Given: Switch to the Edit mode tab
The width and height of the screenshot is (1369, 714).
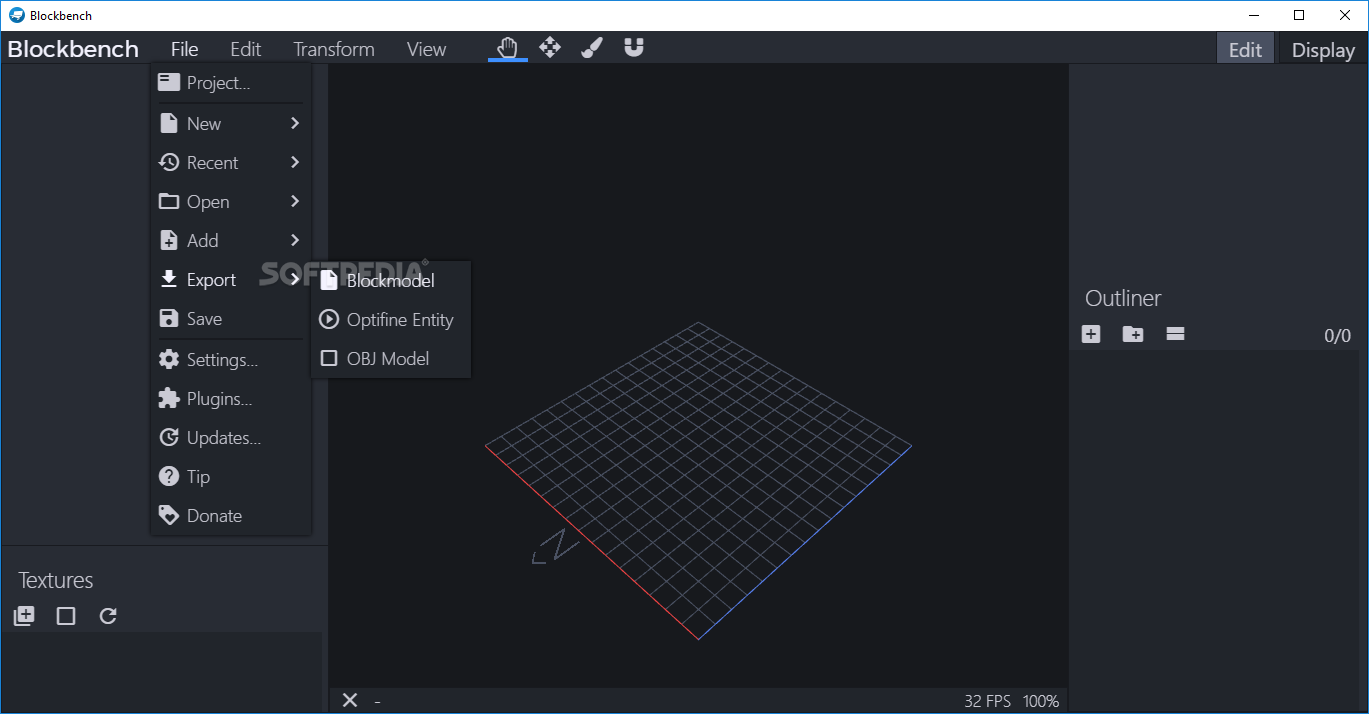Looking at the screenshot, I should click(1245, 49).
